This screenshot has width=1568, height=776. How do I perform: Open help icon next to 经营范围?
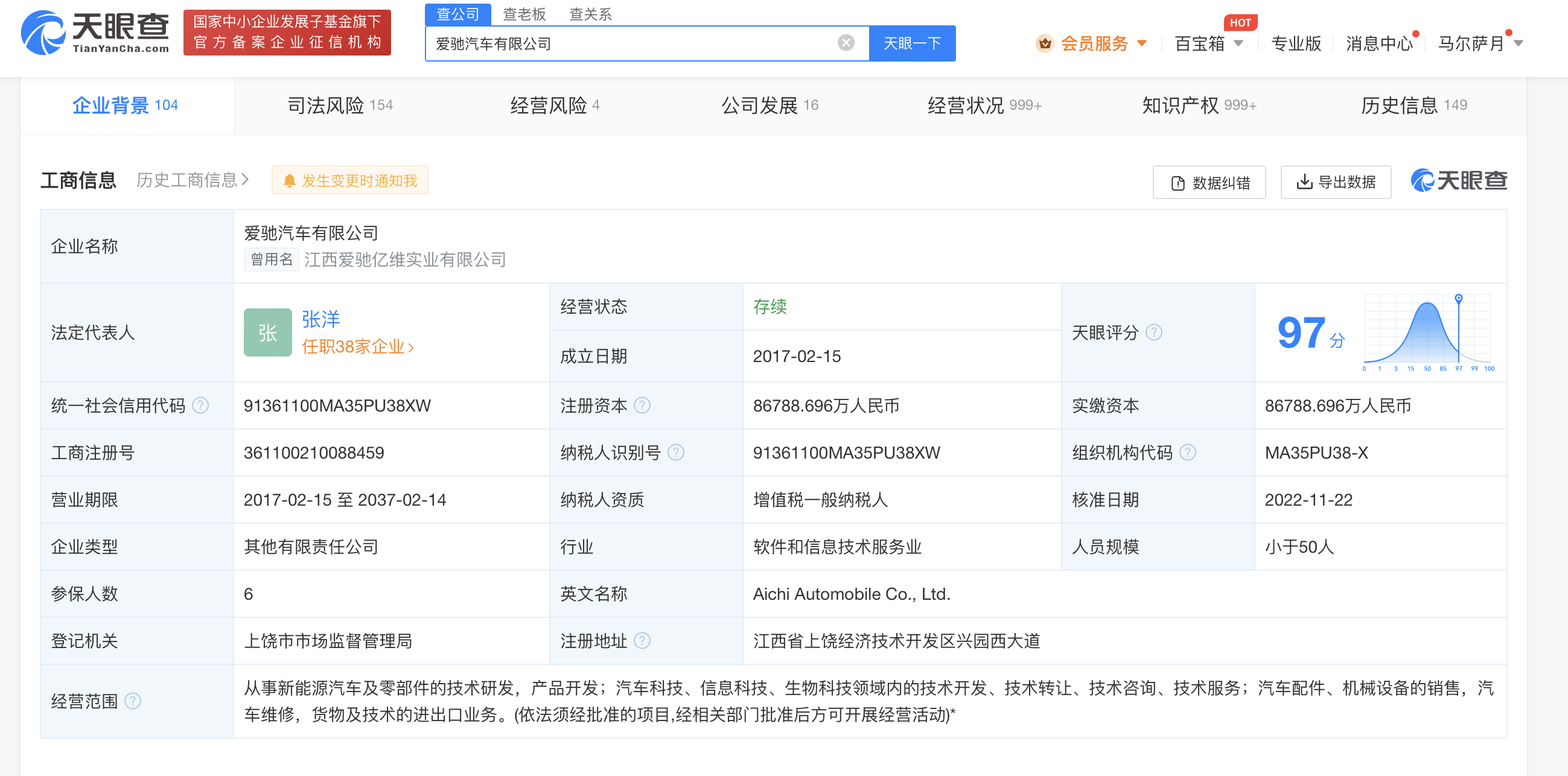coord(133,701)
